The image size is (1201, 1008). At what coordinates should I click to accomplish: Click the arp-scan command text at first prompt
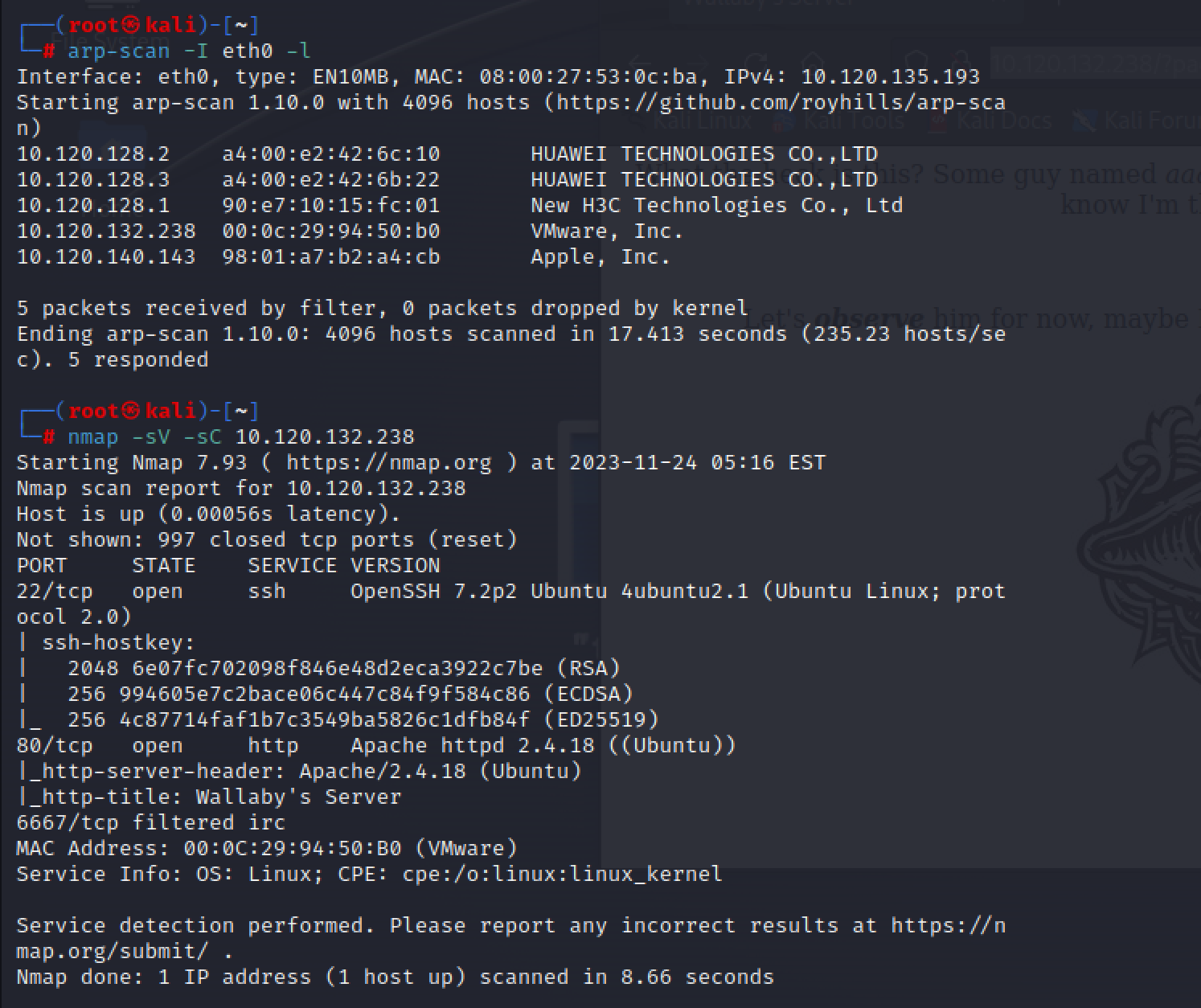click(x=189, y=51)
